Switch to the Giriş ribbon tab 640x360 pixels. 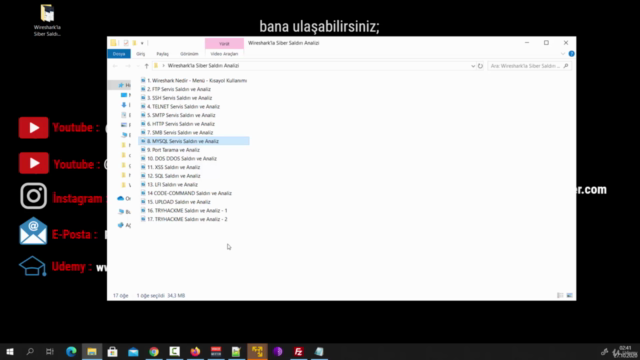140,54
